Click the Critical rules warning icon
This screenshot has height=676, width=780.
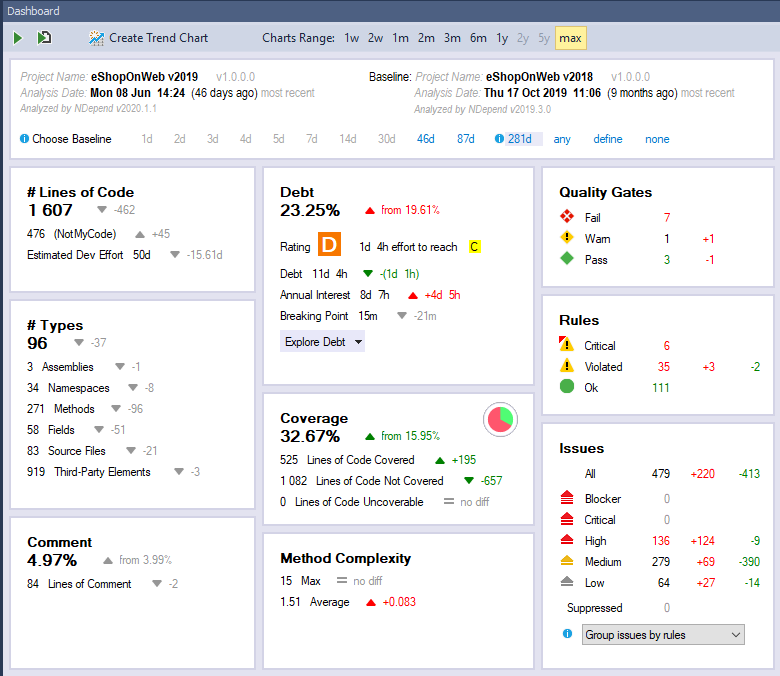(567, 346)
